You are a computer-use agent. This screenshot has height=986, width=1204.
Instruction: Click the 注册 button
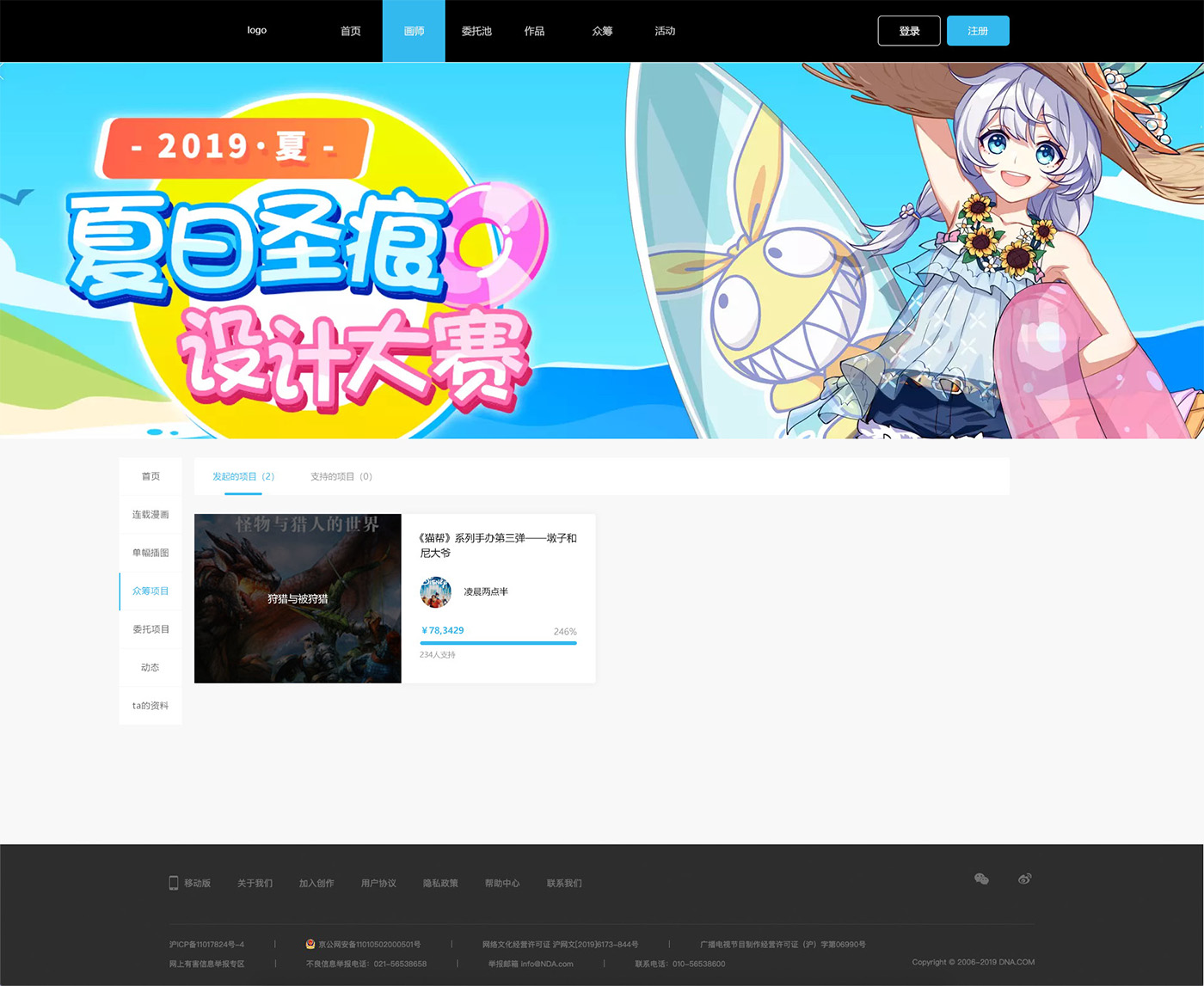pos(978,31)
